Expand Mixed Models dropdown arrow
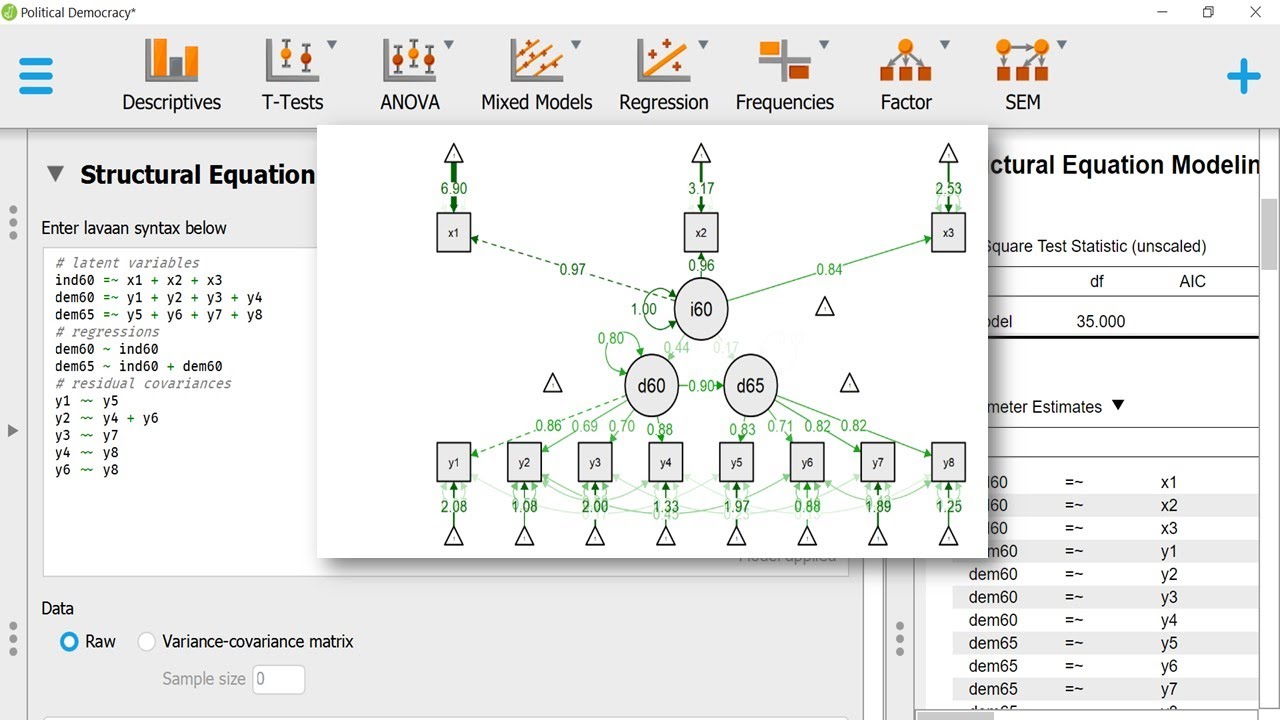 (576, 45)
